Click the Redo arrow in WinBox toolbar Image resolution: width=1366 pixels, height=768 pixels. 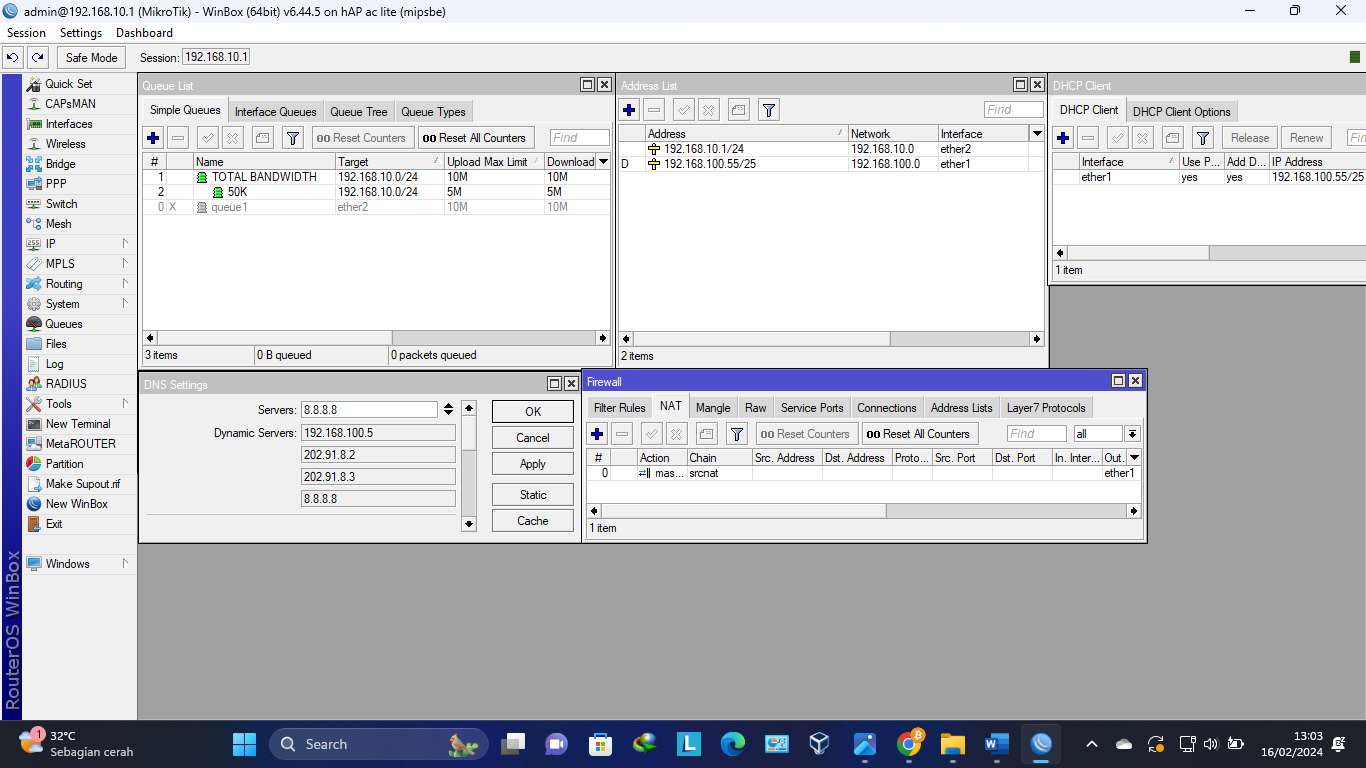point(37,58)
